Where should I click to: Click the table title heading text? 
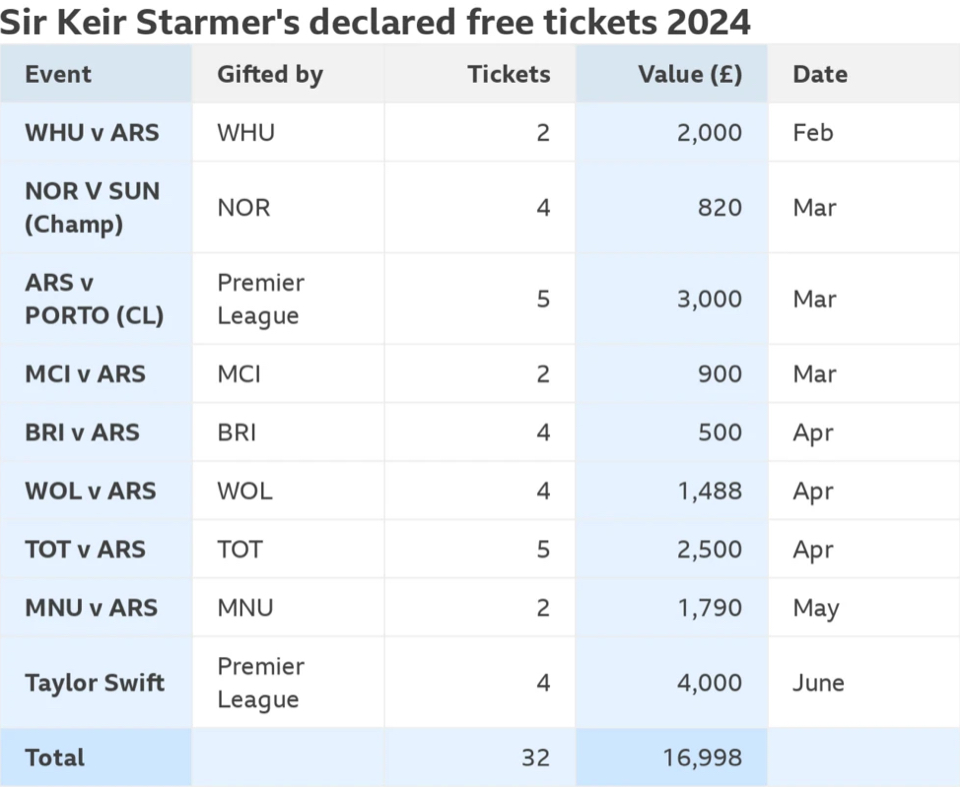(375, 22)
